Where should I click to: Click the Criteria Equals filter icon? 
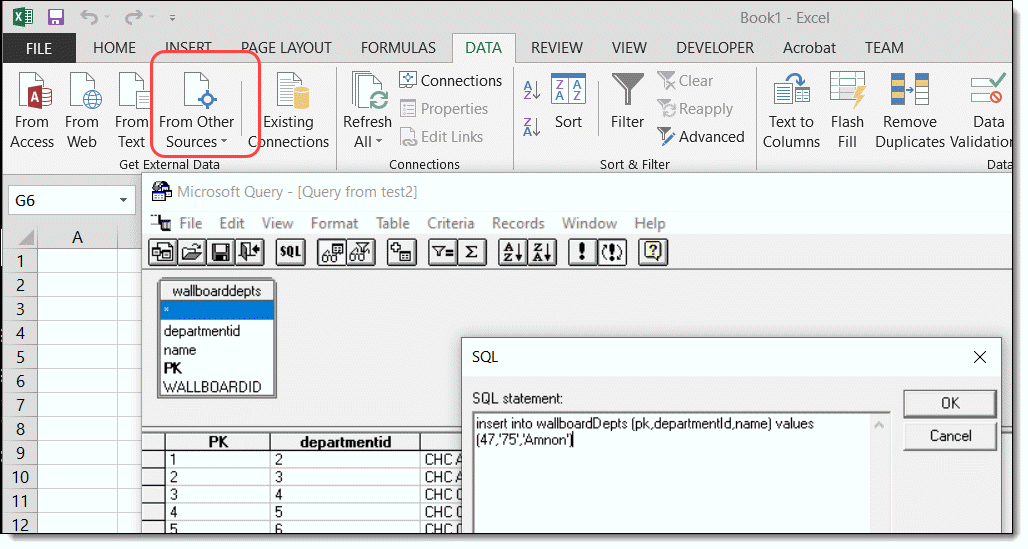441,253
